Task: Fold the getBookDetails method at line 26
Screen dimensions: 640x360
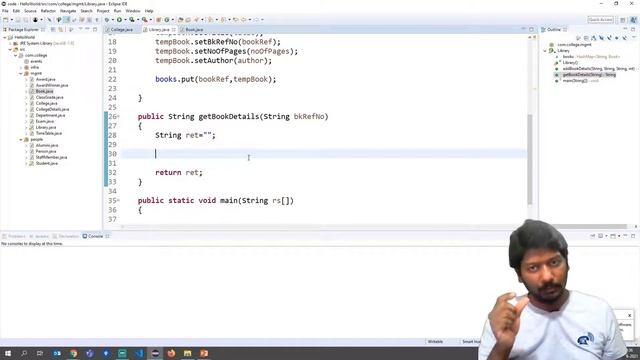Action: click(119, 117)
